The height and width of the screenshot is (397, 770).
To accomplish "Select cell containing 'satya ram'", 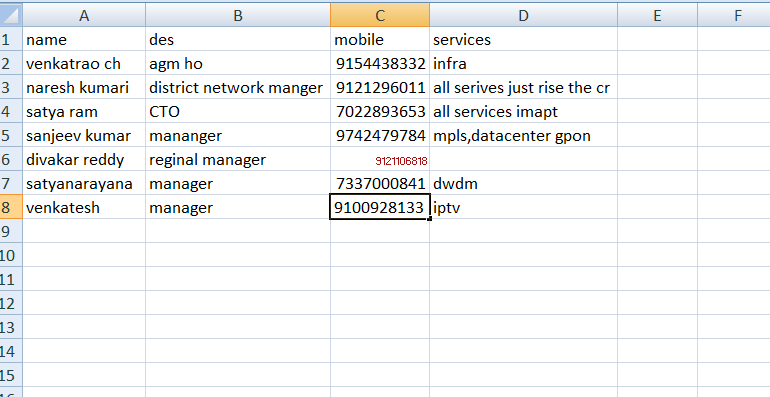I will (x=84, y=112).
